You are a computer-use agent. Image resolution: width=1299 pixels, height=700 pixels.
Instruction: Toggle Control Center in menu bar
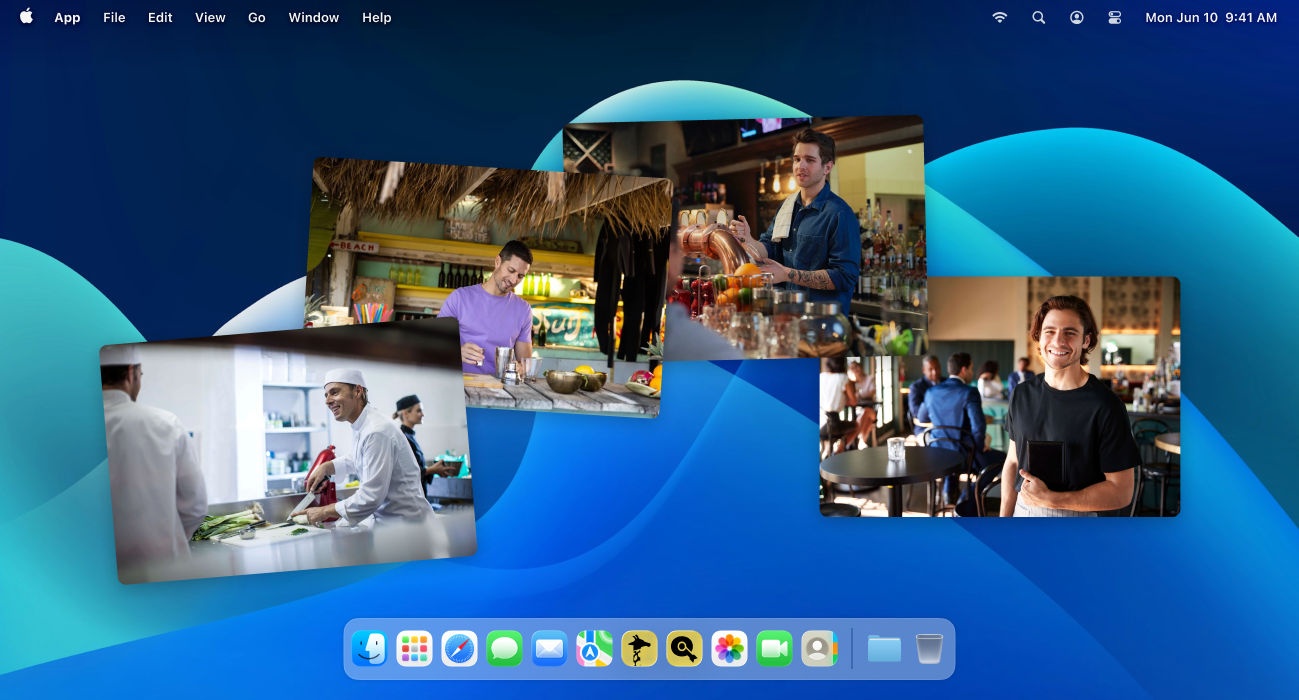point(1115,18)
